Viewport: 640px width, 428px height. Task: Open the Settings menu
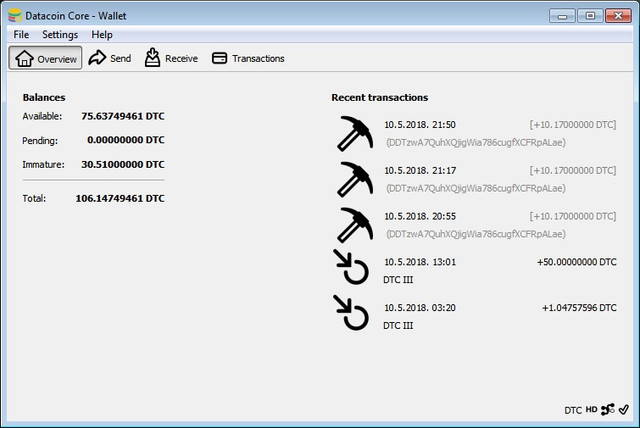coord(60,35)
